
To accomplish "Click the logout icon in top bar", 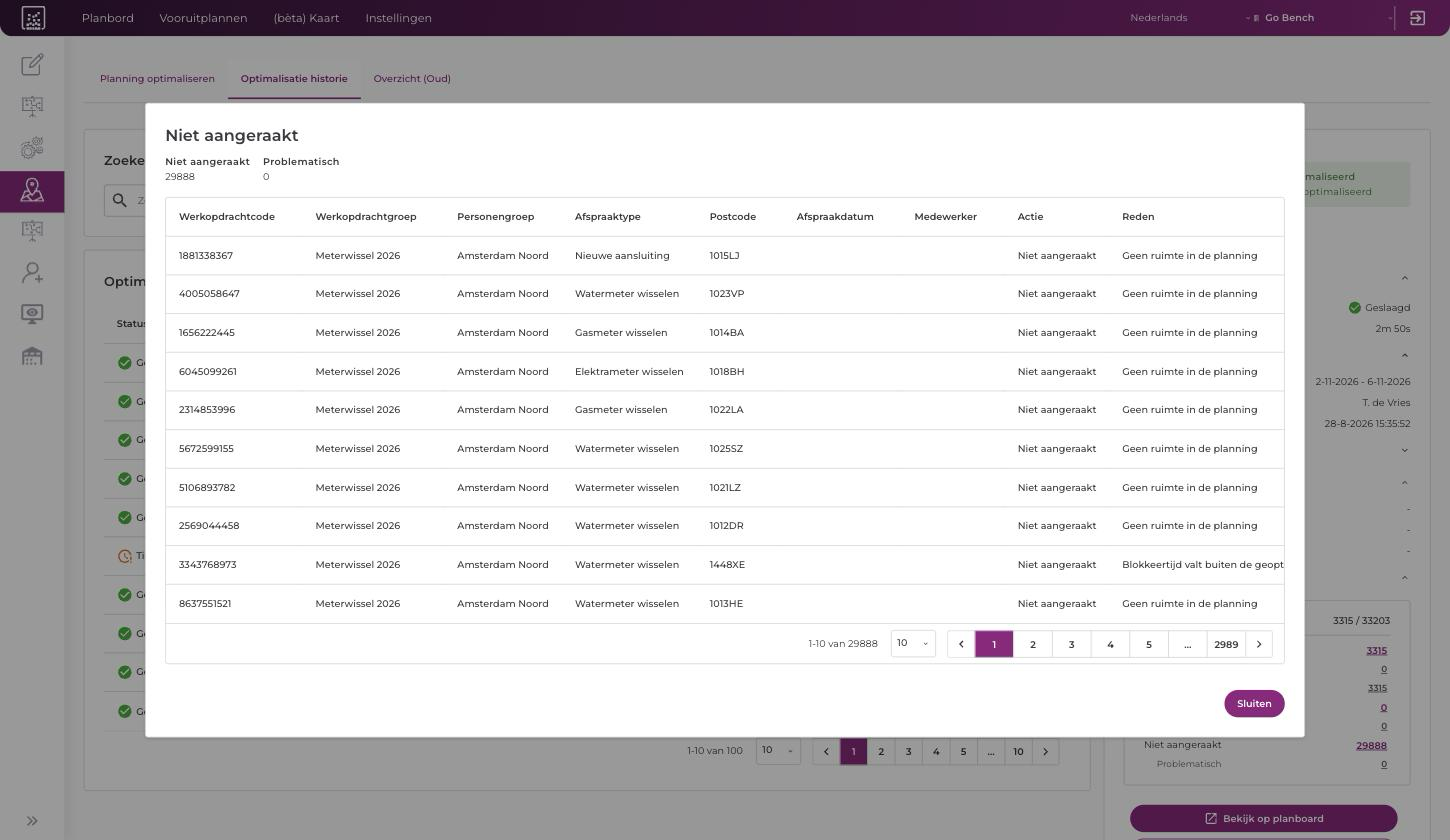I will pos(1417,18).
